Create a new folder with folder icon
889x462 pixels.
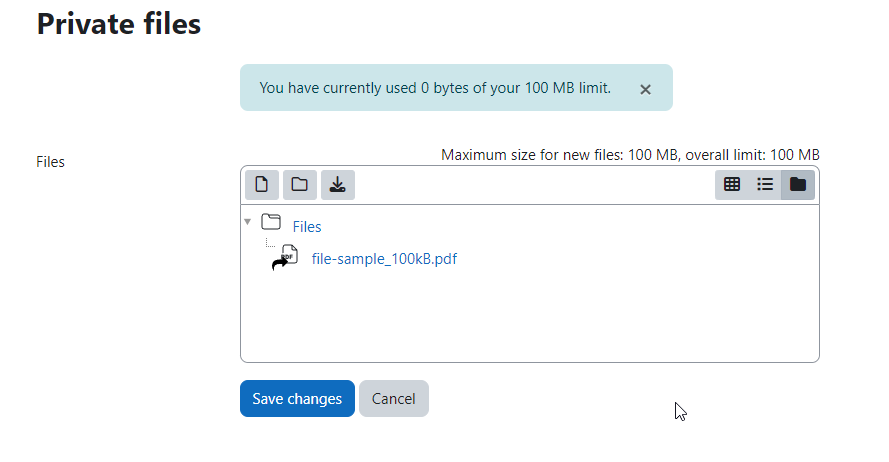coord(299,185)
